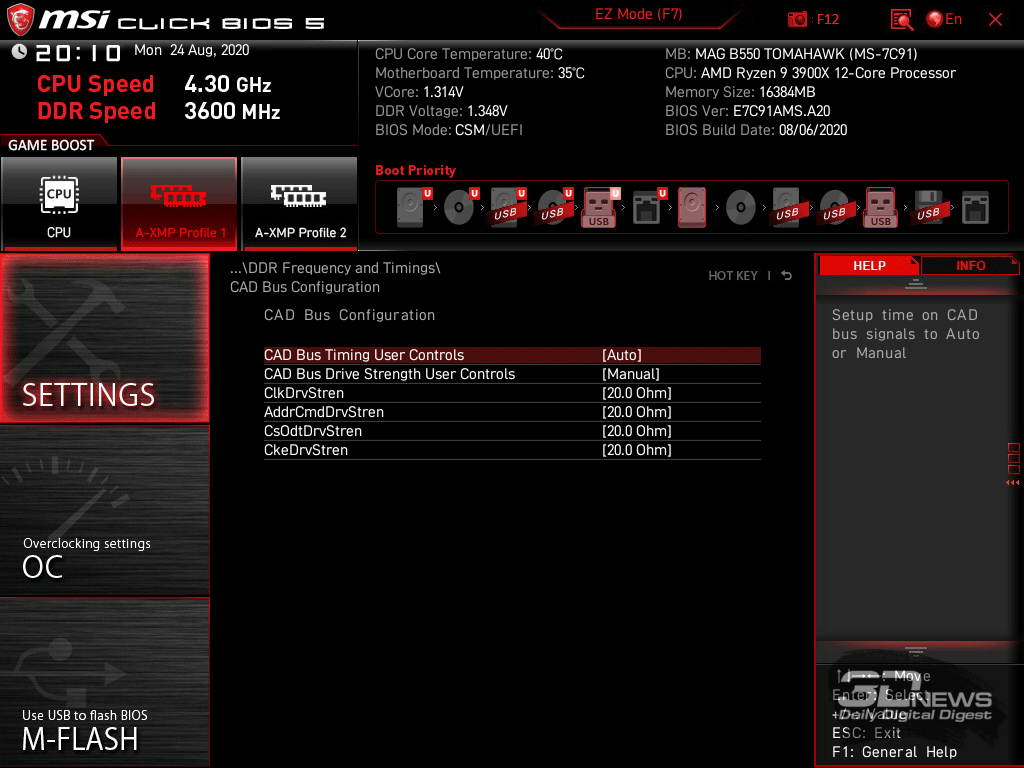
Task: Click the clock icon beside the time
Action: tap(19, 52)
